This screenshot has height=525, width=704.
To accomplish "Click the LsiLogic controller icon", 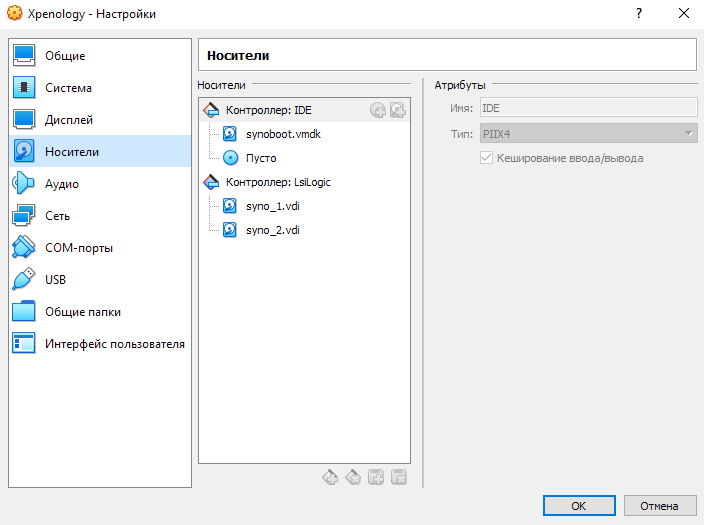I will click(x=211, y=182).
